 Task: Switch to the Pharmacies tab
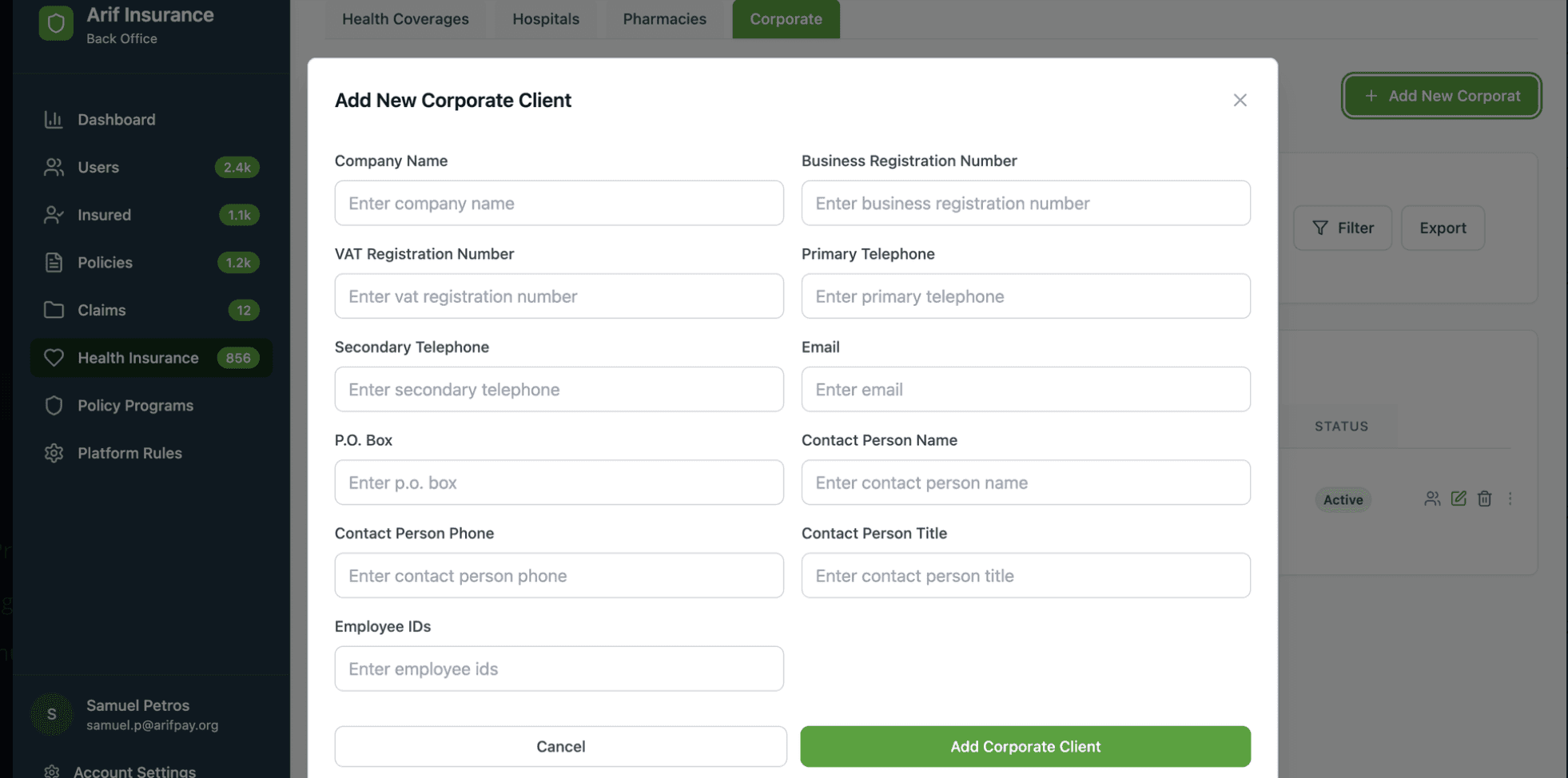coord(664,19)
